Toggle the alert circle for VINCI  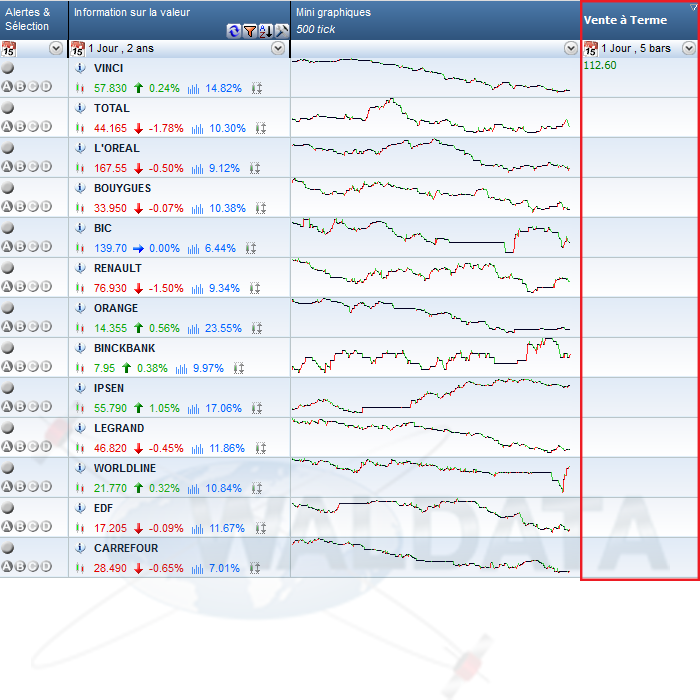tap(8, 68)
